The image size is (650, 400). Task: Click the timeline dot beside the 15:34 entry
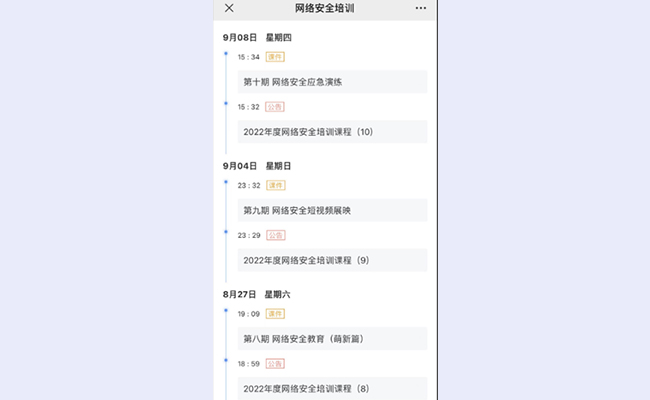click(x=227, y=53)
